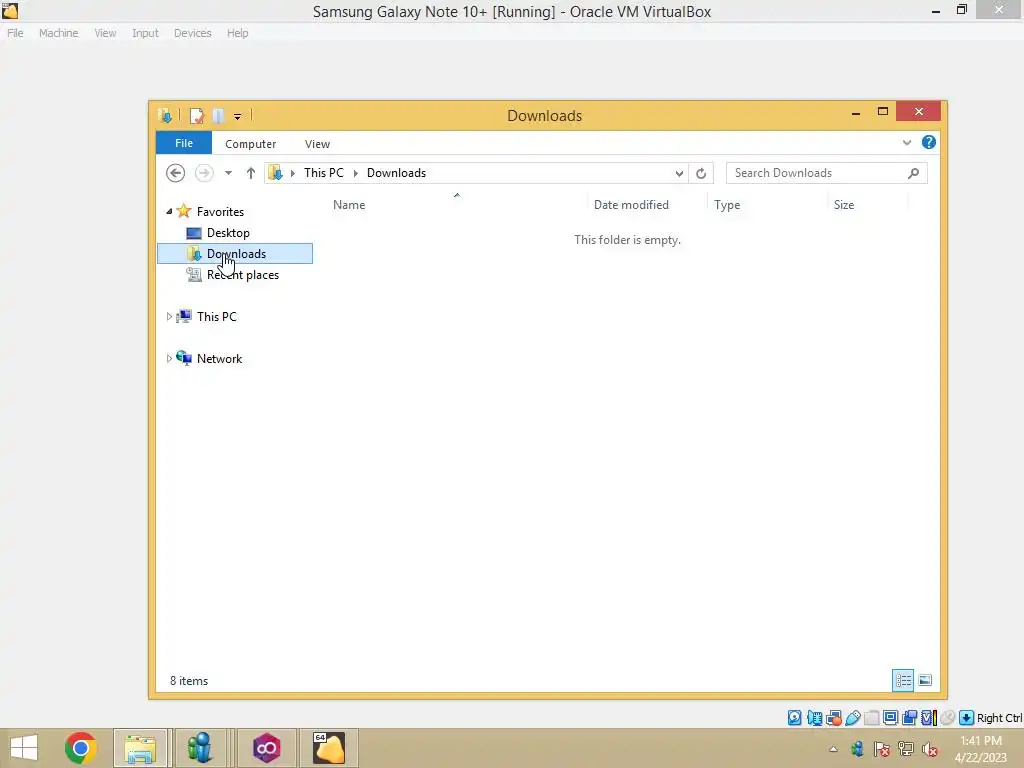Switch to Large icons view layout icon
The width and height of the screenshot is (1024, 768).
point(925,680)
